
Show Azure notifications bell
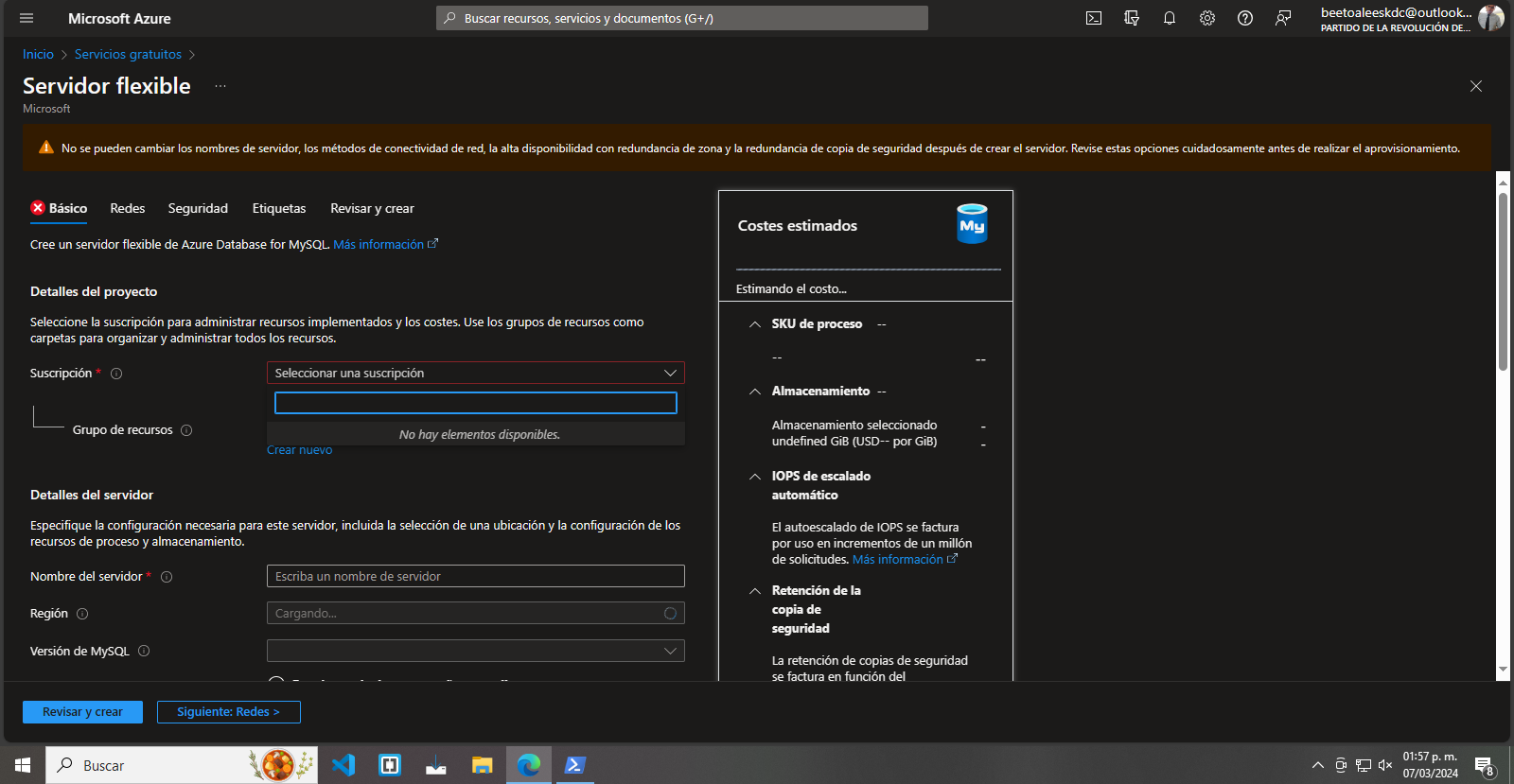[x=1170, y=18]
